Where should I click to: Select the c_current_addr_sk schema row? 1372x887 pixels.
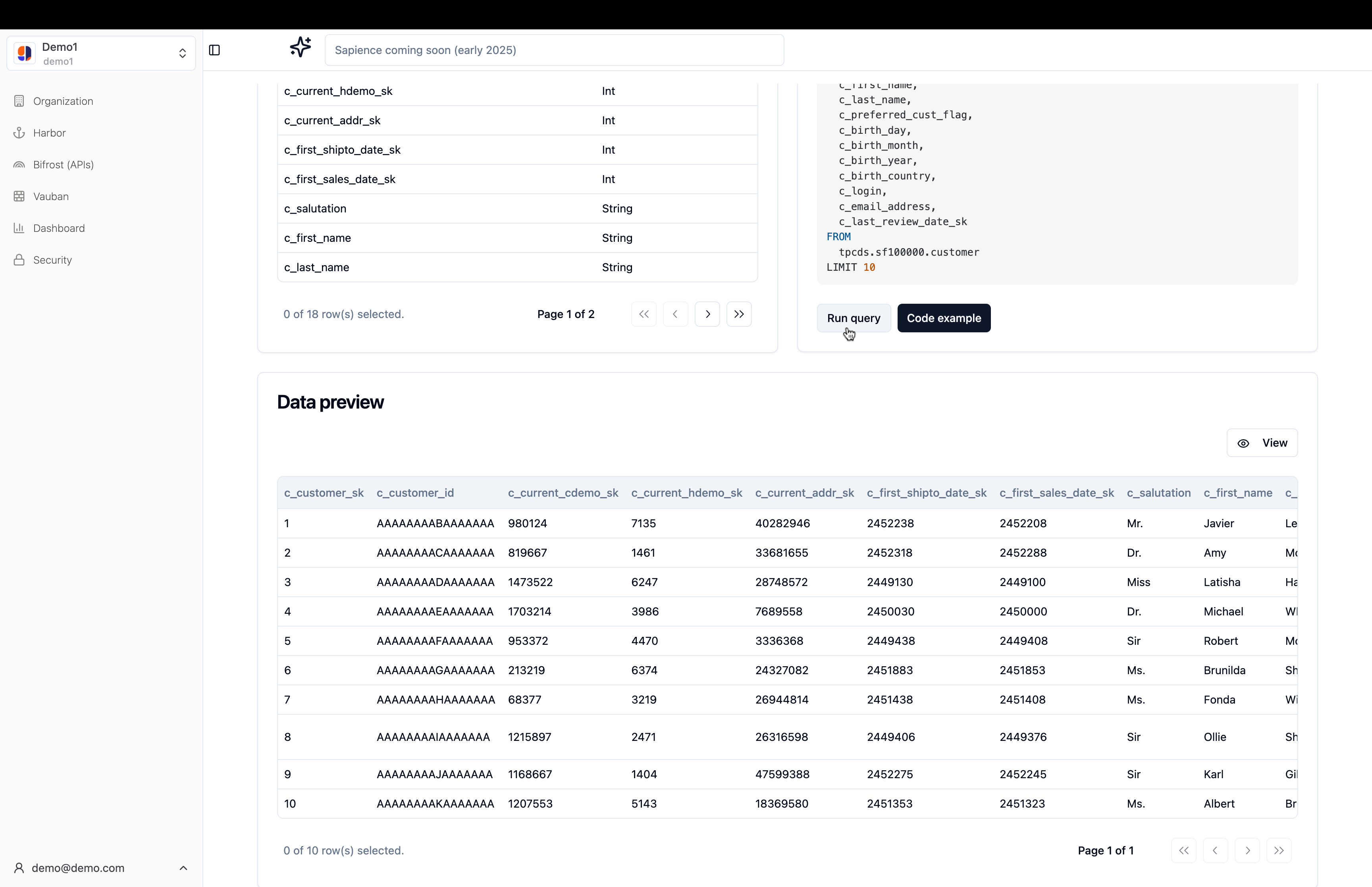point(517,120)
